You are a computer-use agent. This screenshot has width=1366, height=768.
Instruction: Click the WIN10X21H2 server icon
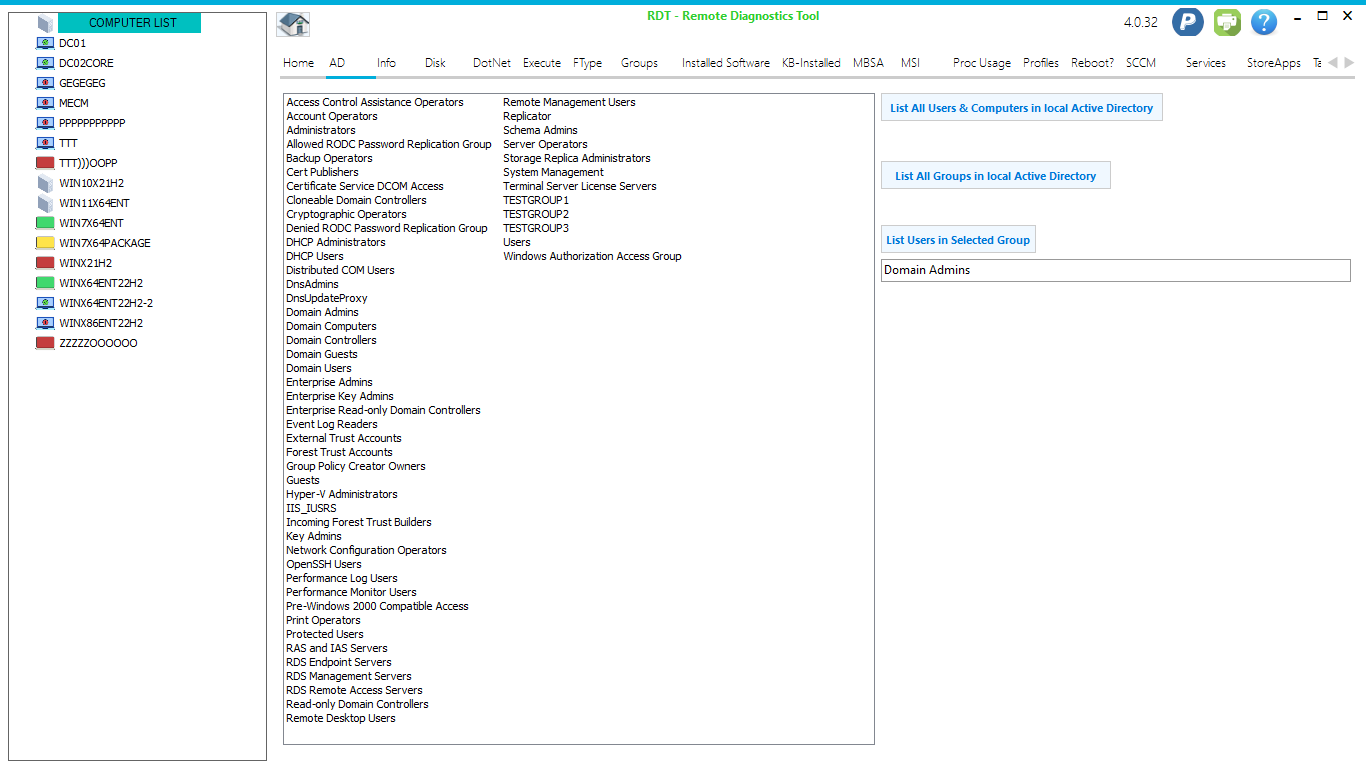pos(45,183)
